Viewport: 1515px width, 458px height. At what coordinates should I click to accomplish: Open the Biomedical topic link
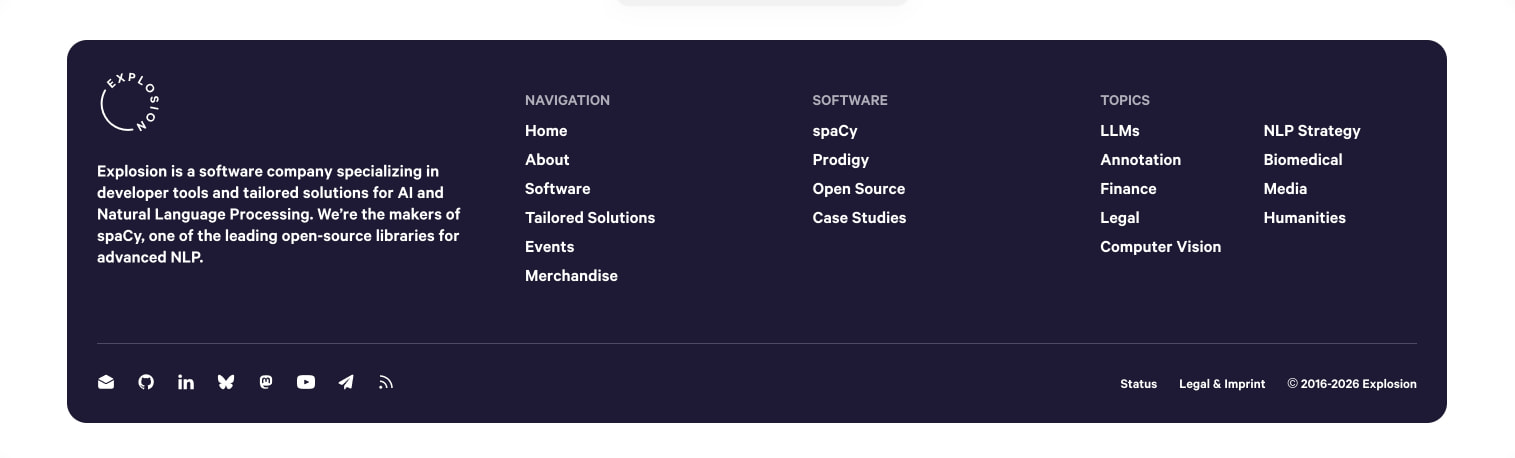coord(1303,160)
